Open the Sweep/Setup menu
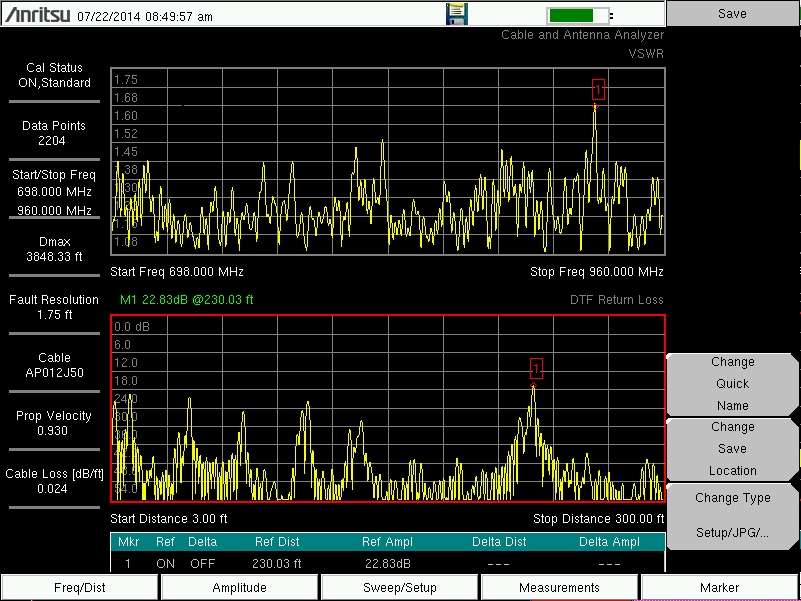The height and width of the screenshot is (601, 801). (400, 588)
